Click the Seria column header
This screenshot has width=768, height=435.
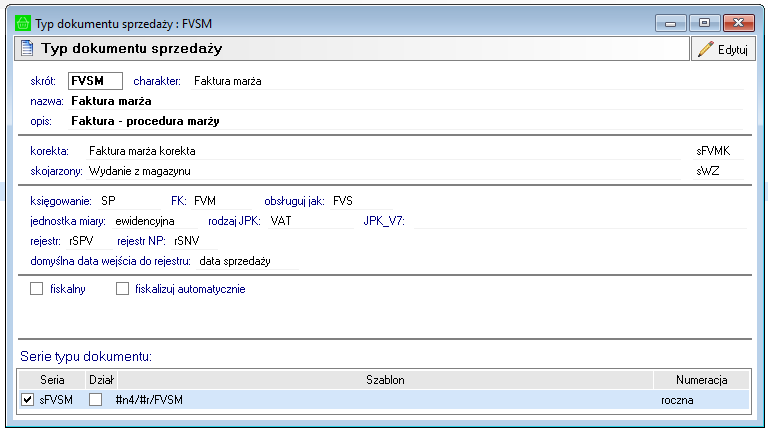click(x=52, y=380)
